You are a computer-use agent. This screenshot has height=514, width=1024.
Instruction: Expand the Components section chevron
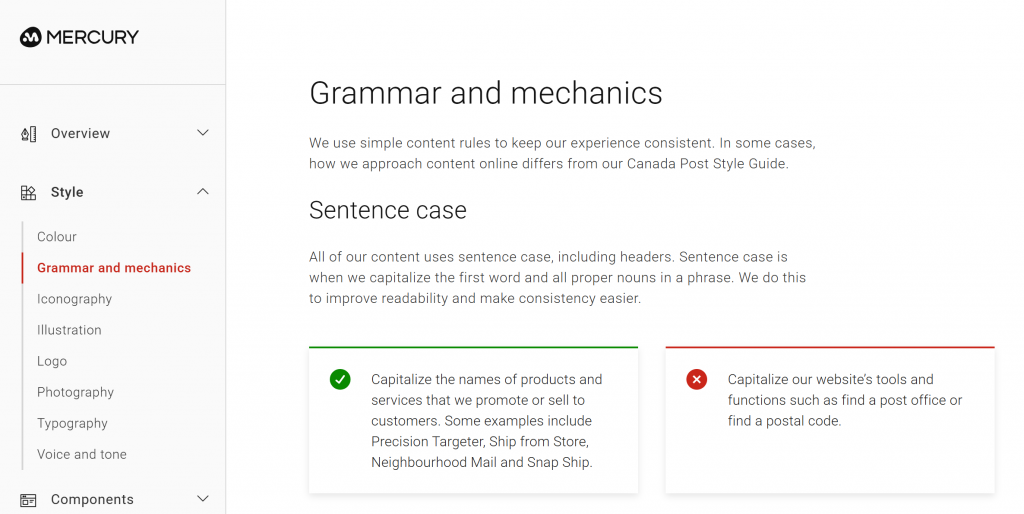203,499
